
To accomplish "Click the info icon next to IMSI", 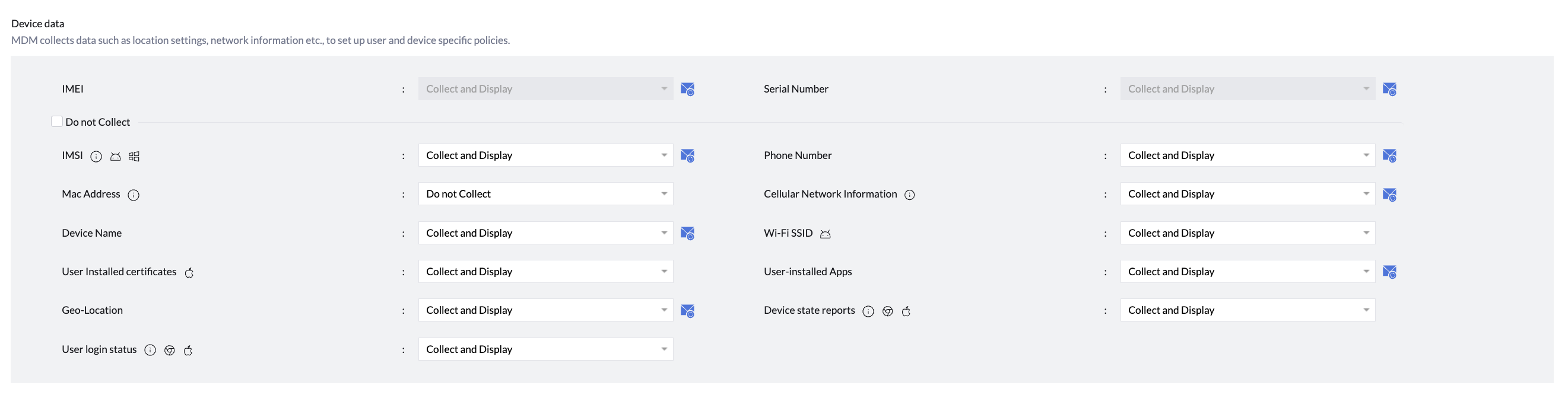I will (96, 157).
